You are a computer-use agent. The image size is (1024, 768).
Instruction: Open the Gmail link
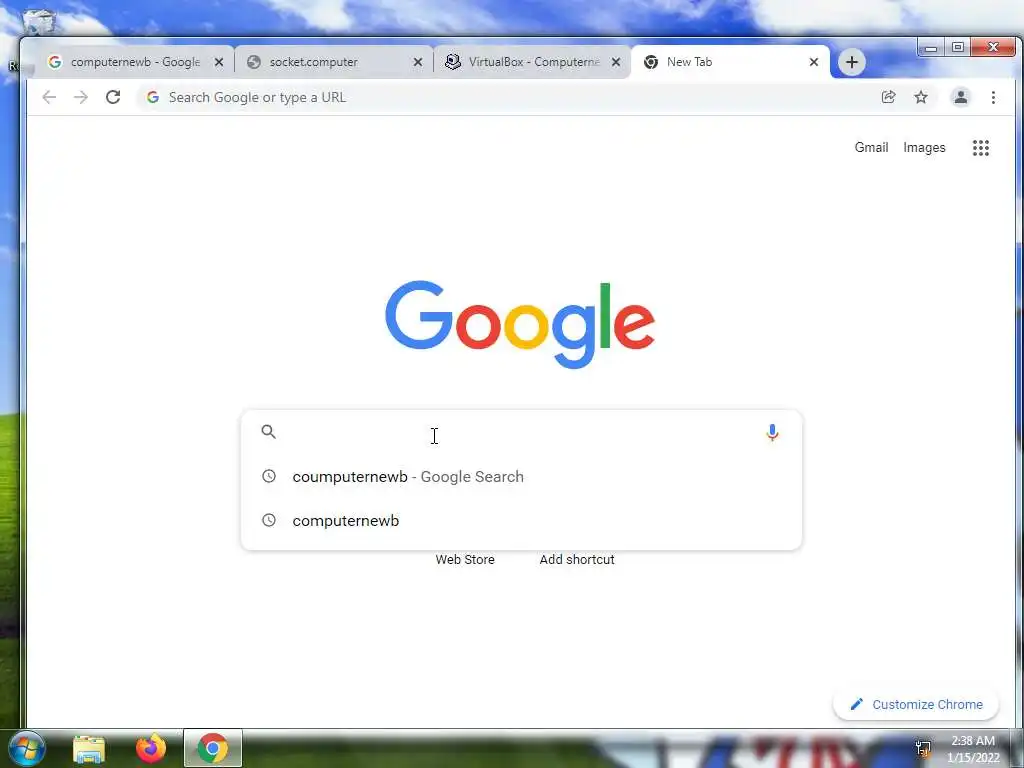tap(871, 148)
